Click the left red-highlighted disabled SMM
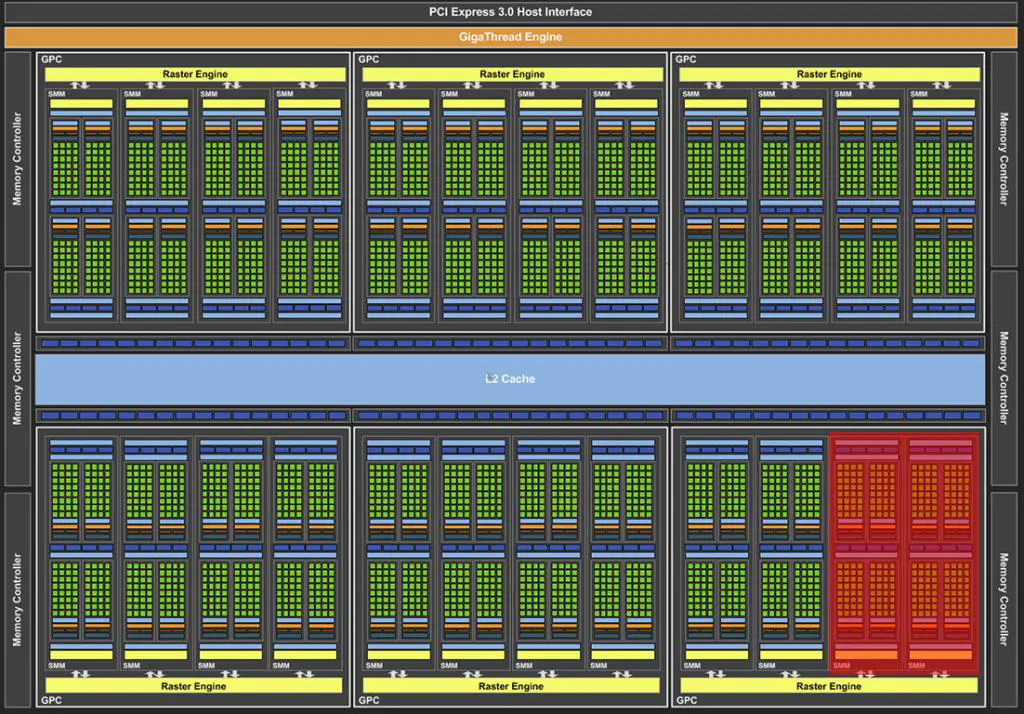 click(x=867, y=553)
